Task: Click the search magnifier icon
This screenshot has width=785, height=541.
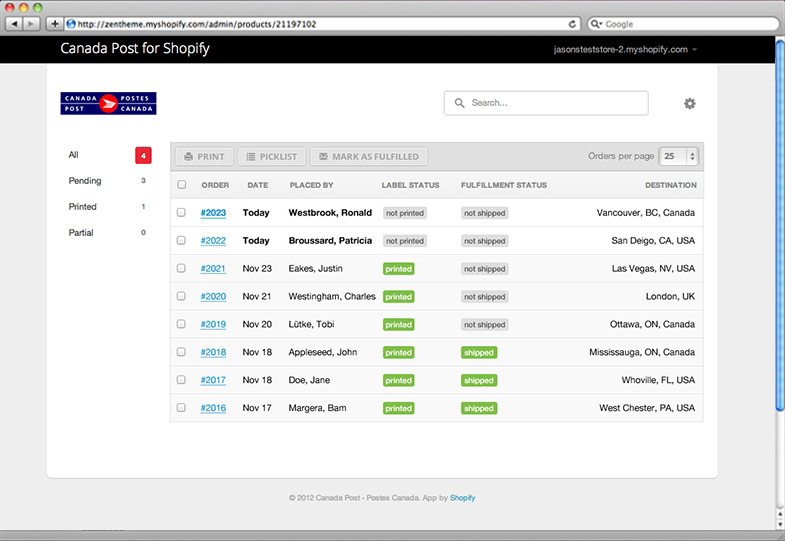Action: pyautogui.click(x=459, y=103)
